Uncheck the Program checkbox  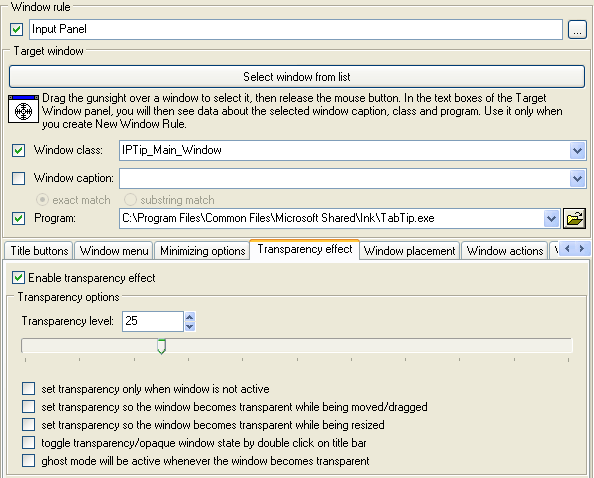(x=19, y=219)
